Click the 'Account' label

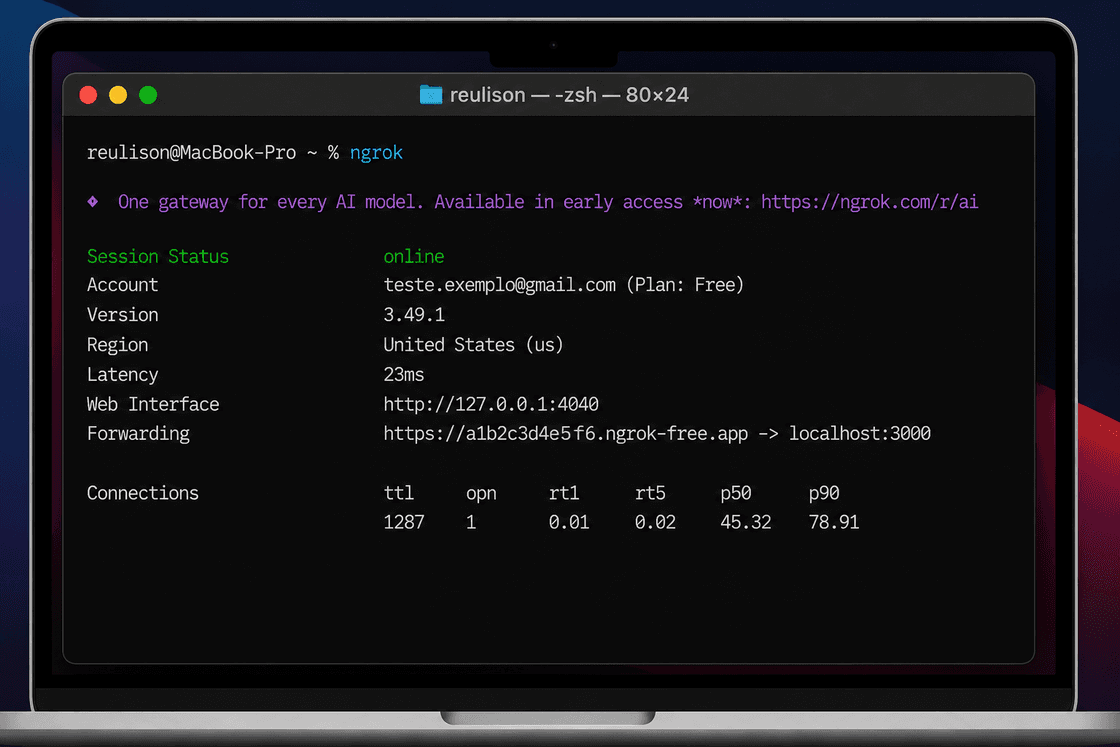[122, 285]
